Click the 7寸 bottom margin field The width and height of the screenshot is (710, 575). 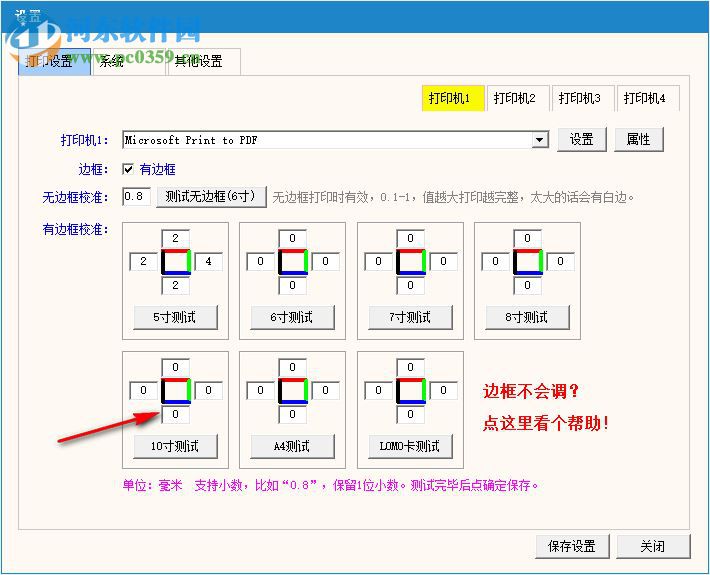tap(410, 285)
